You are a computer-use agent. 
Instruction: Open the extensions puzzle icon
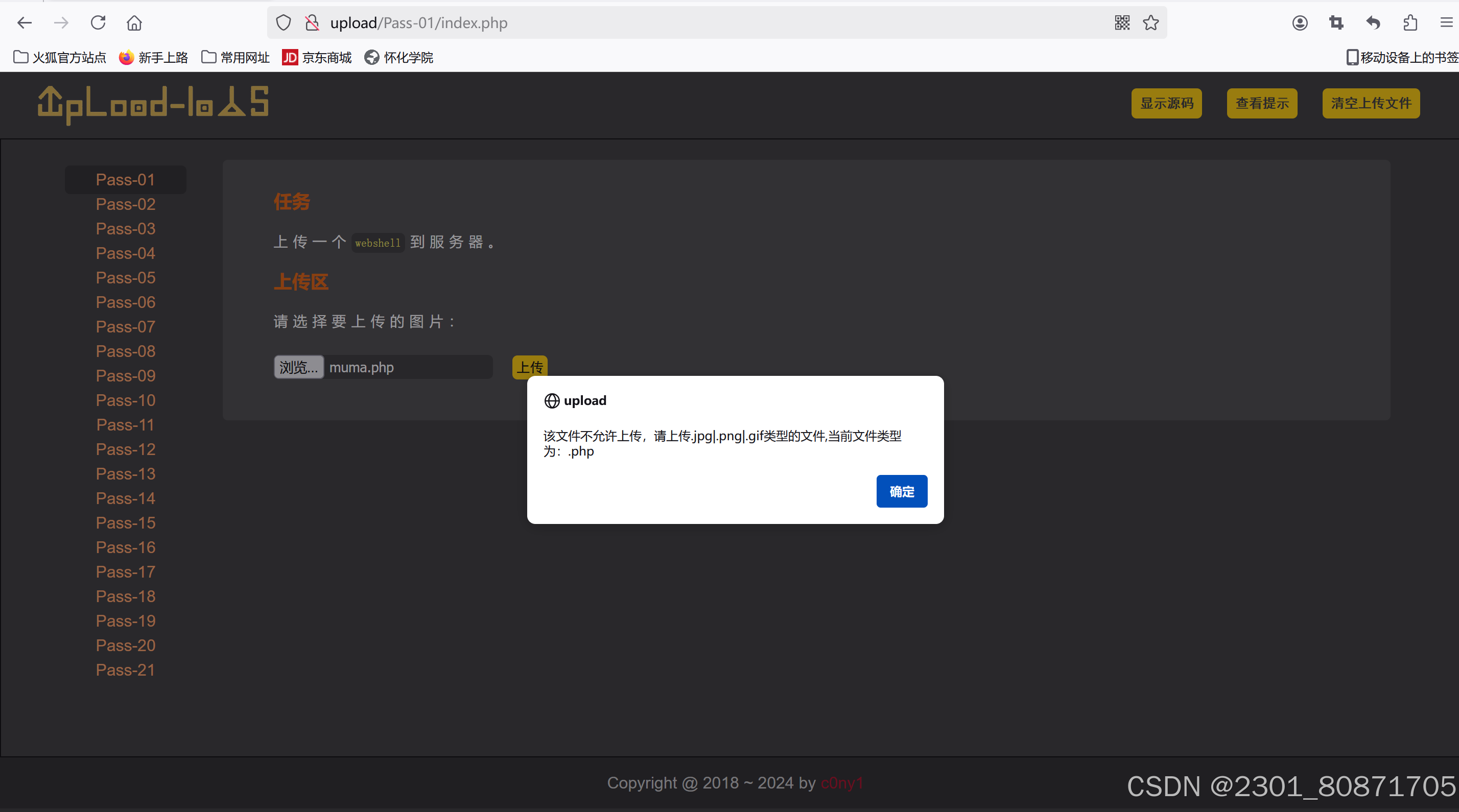click(x=1410, y=22)
